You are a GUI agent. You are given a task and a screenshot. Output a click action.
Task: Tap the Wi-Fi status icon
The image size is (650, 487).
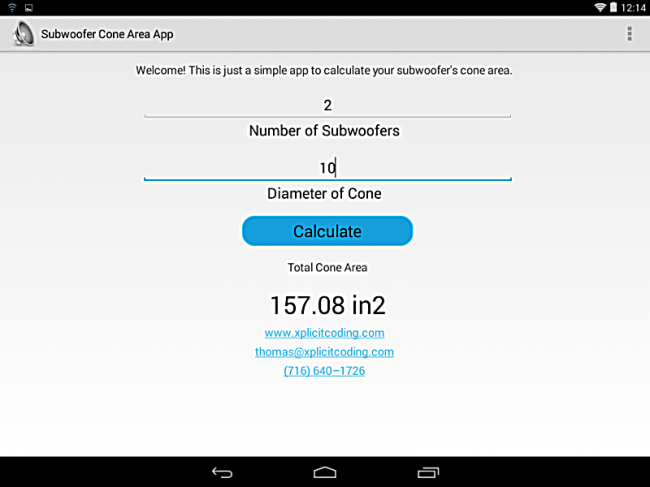click(600, 7)
